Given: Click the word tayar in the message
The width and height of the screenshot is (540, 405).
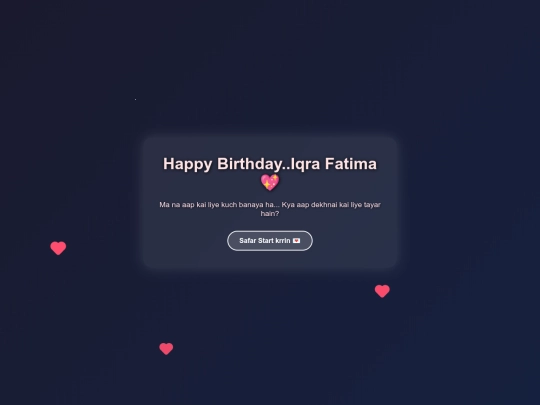Looking at the screenshot, I should point(372,205).
